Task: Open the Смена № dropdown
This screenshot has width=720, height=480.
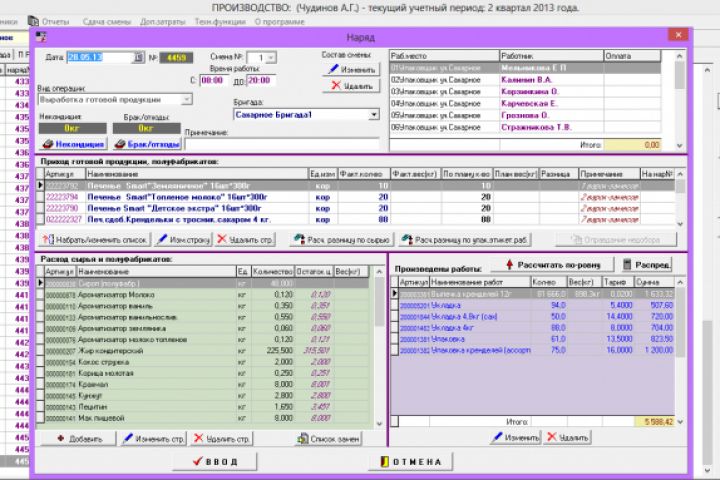Action: tap(271, 58)
